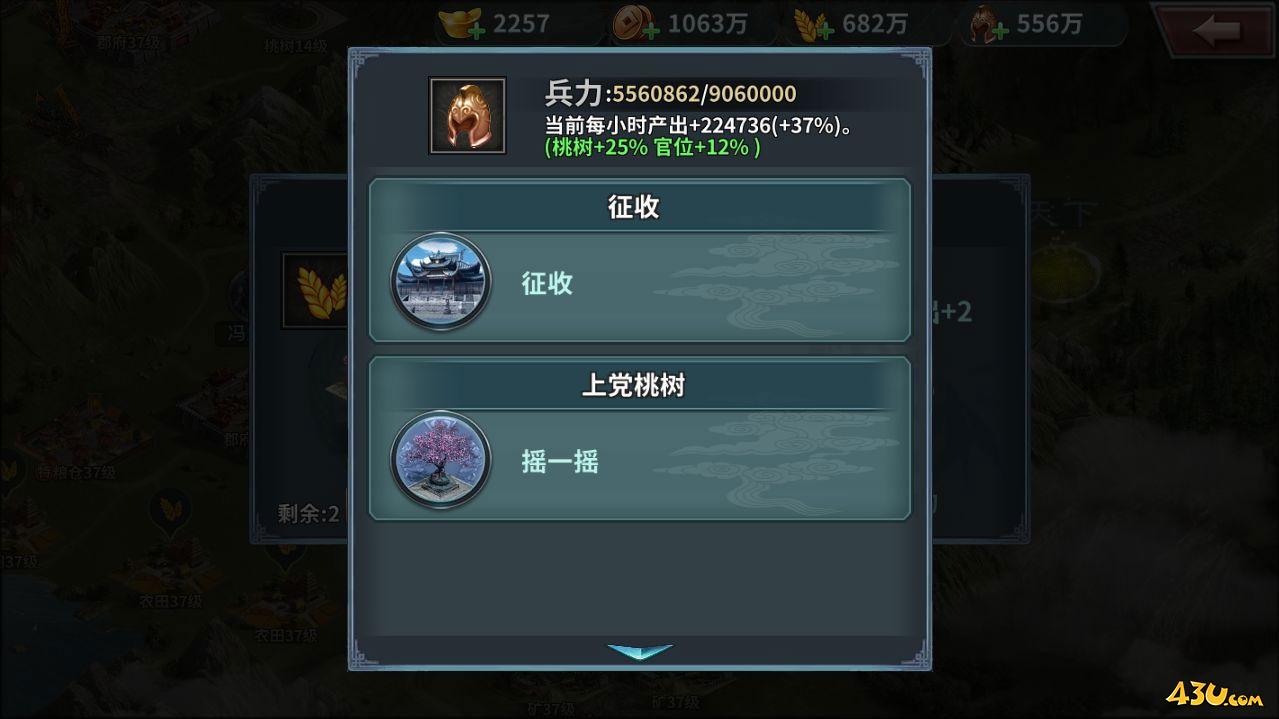Viewport: 1279px width, 719px height.
Task: Click the 2257 gold amount
Action: (521, 24)
